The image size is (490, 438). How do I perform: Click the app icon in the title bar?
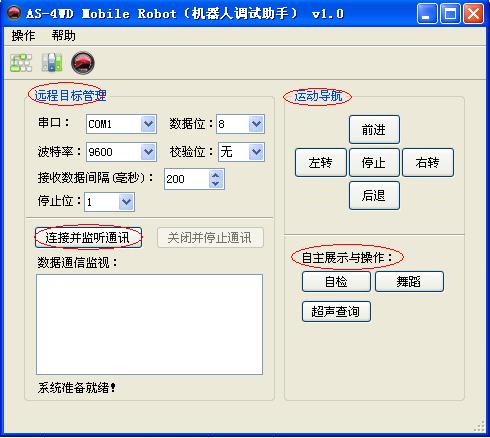(x=14, y=13)
